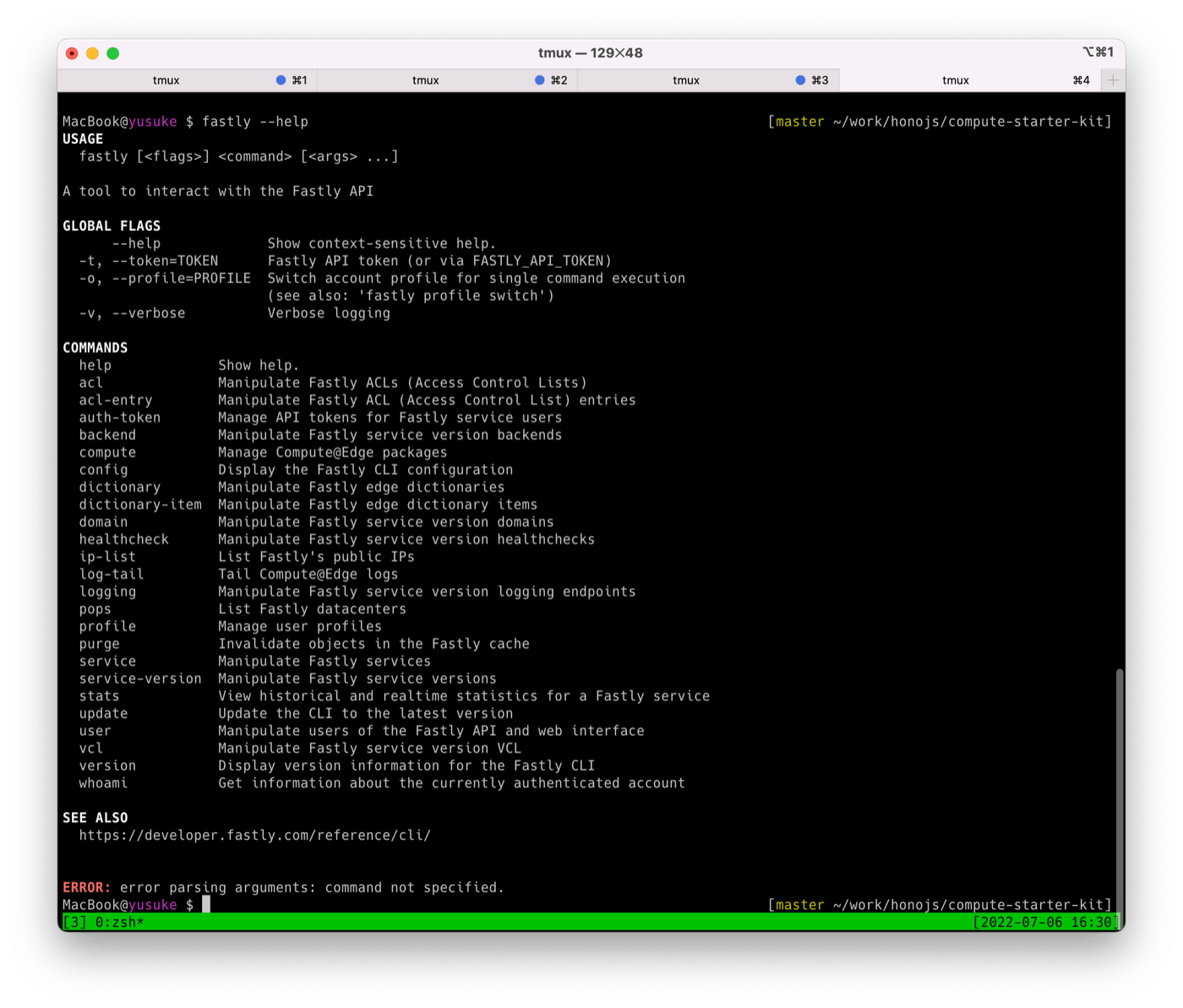Click the '--verbose' flag text

[x=149, y=313]
